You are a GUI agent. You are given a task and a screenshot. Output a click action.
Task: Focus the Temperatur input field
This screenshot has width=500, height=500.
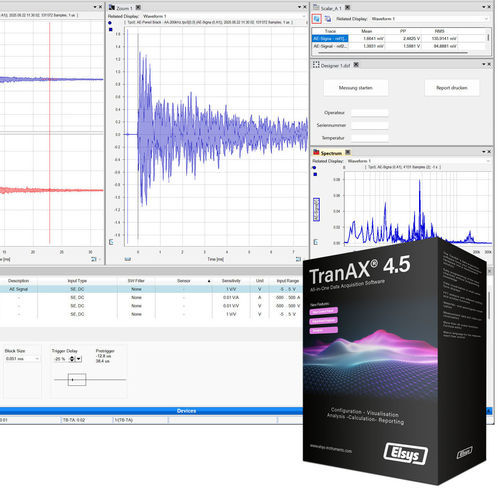click(x=370, y=138)
